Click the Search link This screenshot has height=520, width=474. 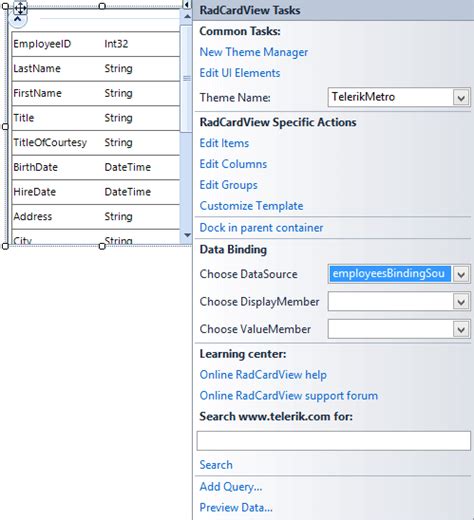click(x=216, y=465)
